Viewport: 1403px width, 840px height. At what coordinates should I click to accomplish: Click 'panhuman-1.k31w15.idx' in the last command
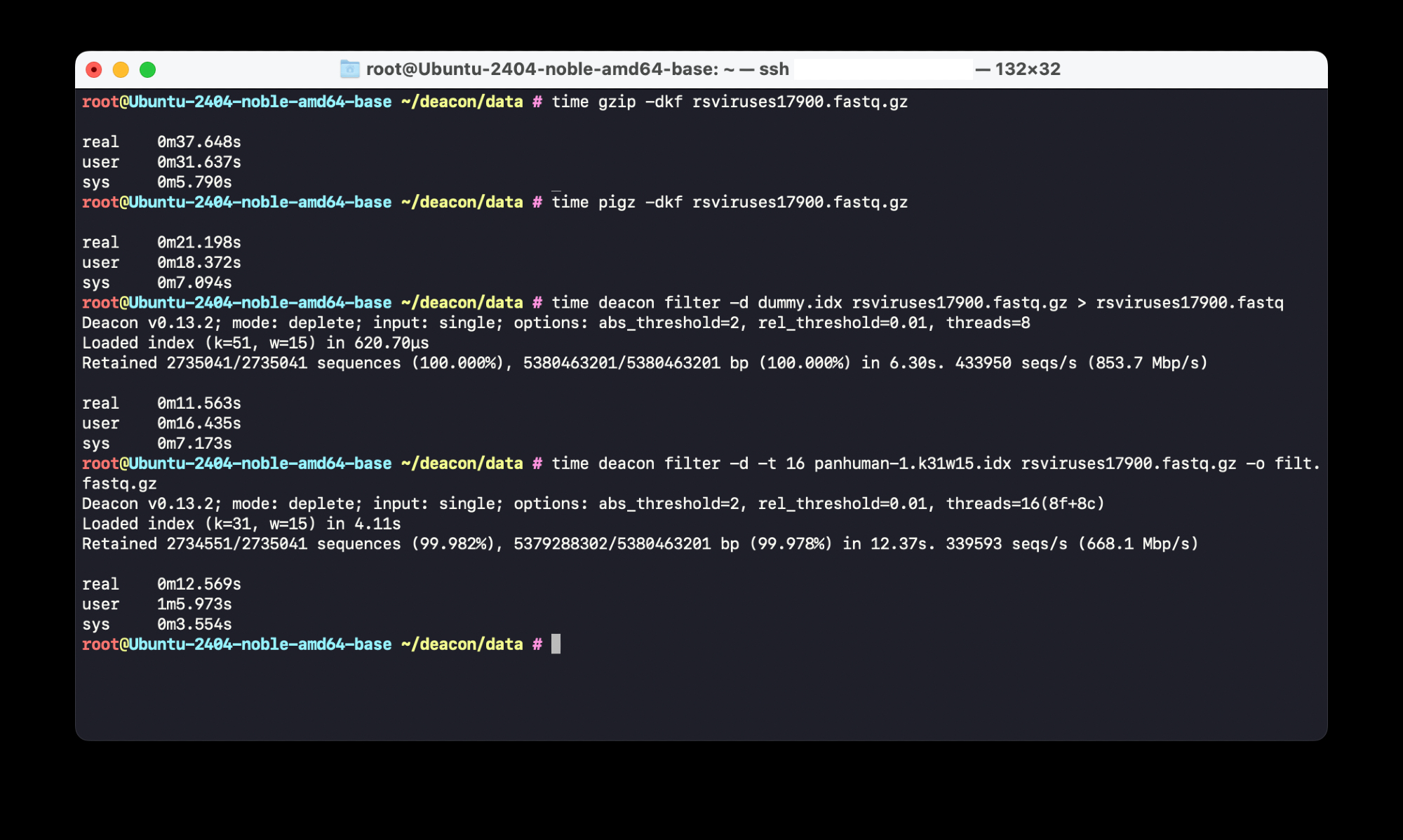pos(912,463)
